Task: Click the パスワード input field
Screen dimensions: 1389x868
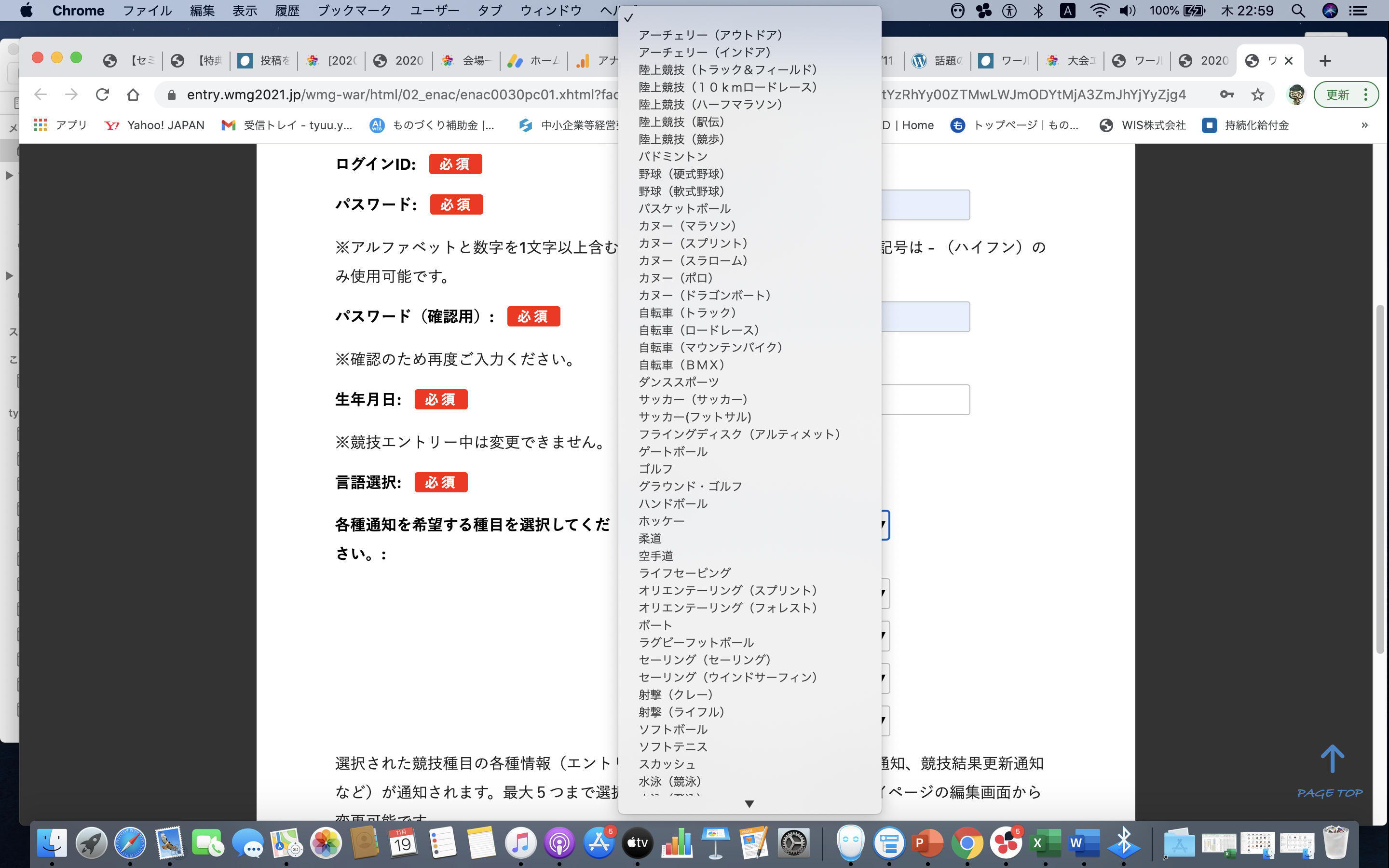Action: click(925, 205)
